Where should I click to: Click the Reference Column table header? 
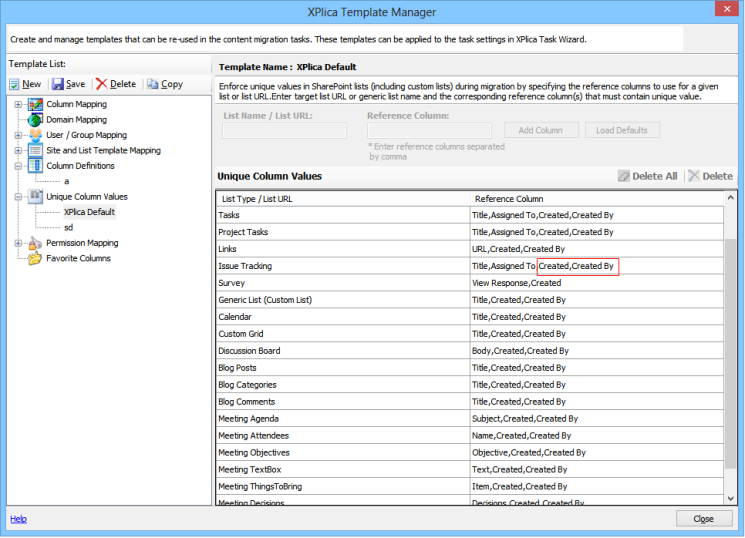pyautogui.click(x=597, y=199)
